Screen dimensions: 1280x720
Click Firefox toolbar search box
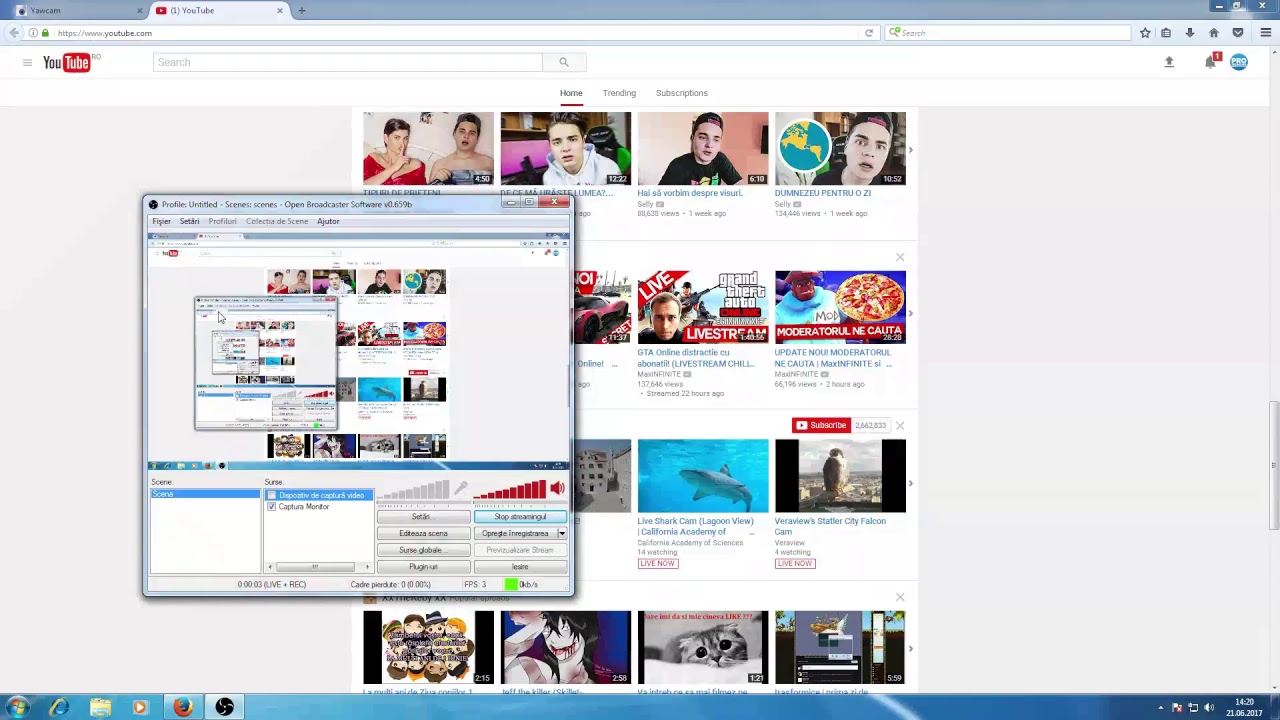pos(1008,33)
